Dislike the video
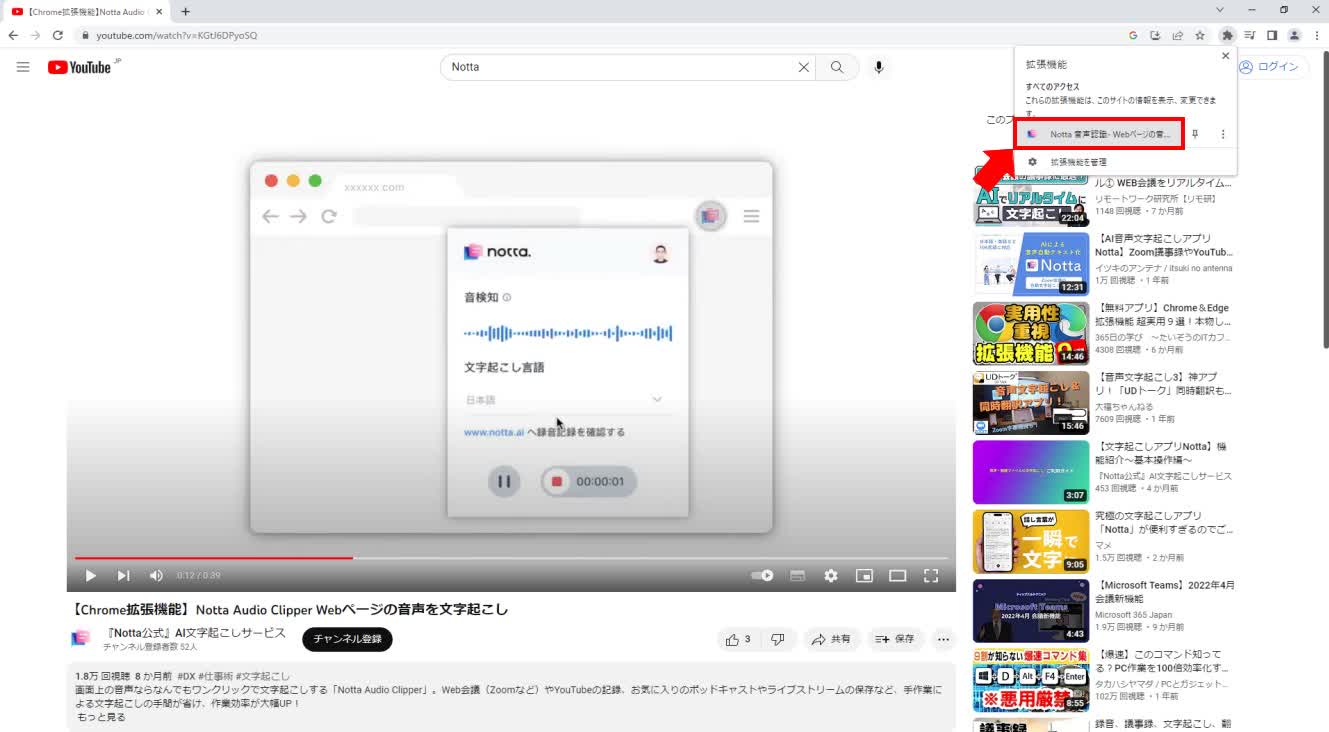The width and height of the screenshot is (1329, 732). point(778,639)
